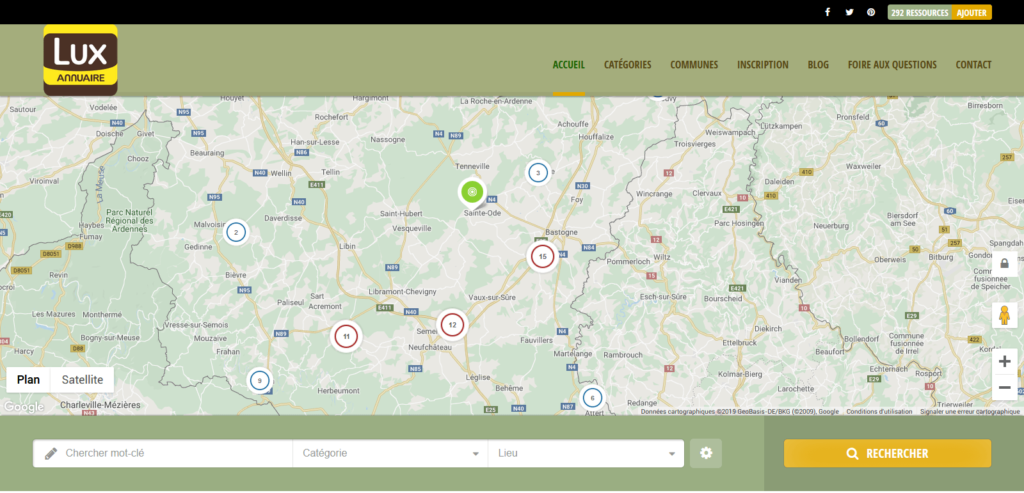Click the Ajouter button
This screenshot has height=493, width=1024.
(972, 12)
